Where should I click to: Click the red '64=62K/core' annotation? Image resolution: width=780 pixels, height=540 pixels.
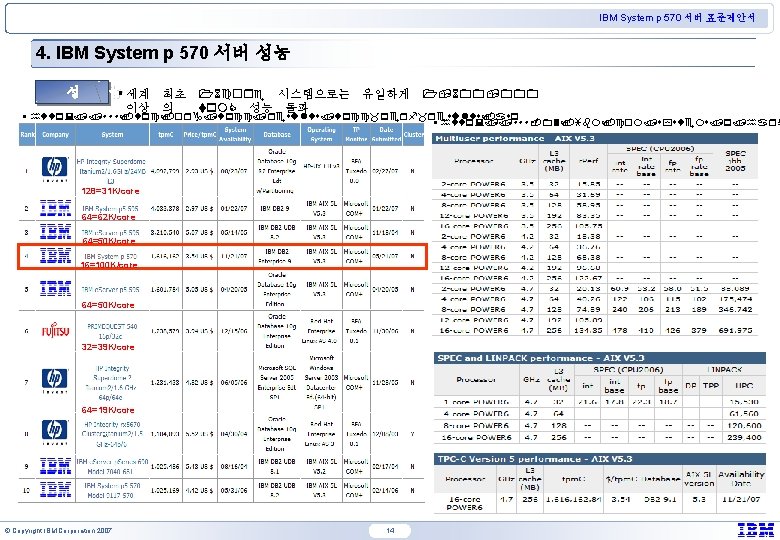[x=108, y=217]
